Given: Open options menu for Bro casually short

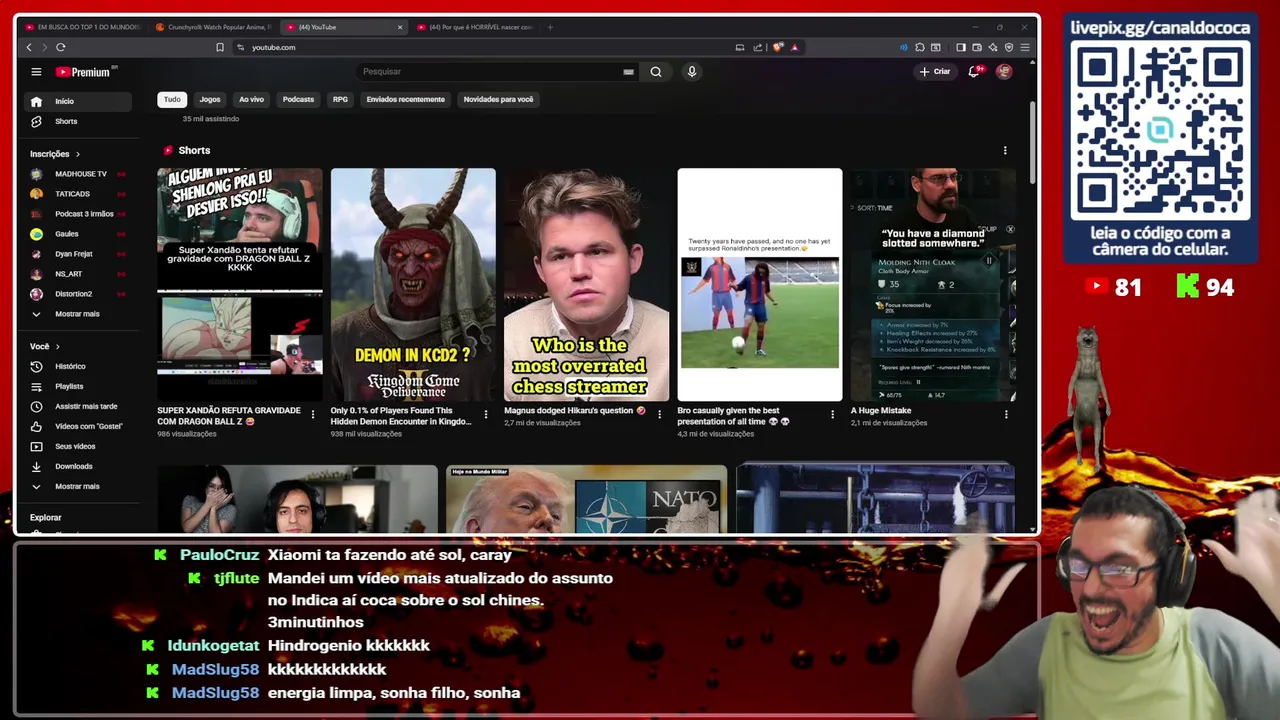Looking at the screenshot, I should tap(832, 414).
